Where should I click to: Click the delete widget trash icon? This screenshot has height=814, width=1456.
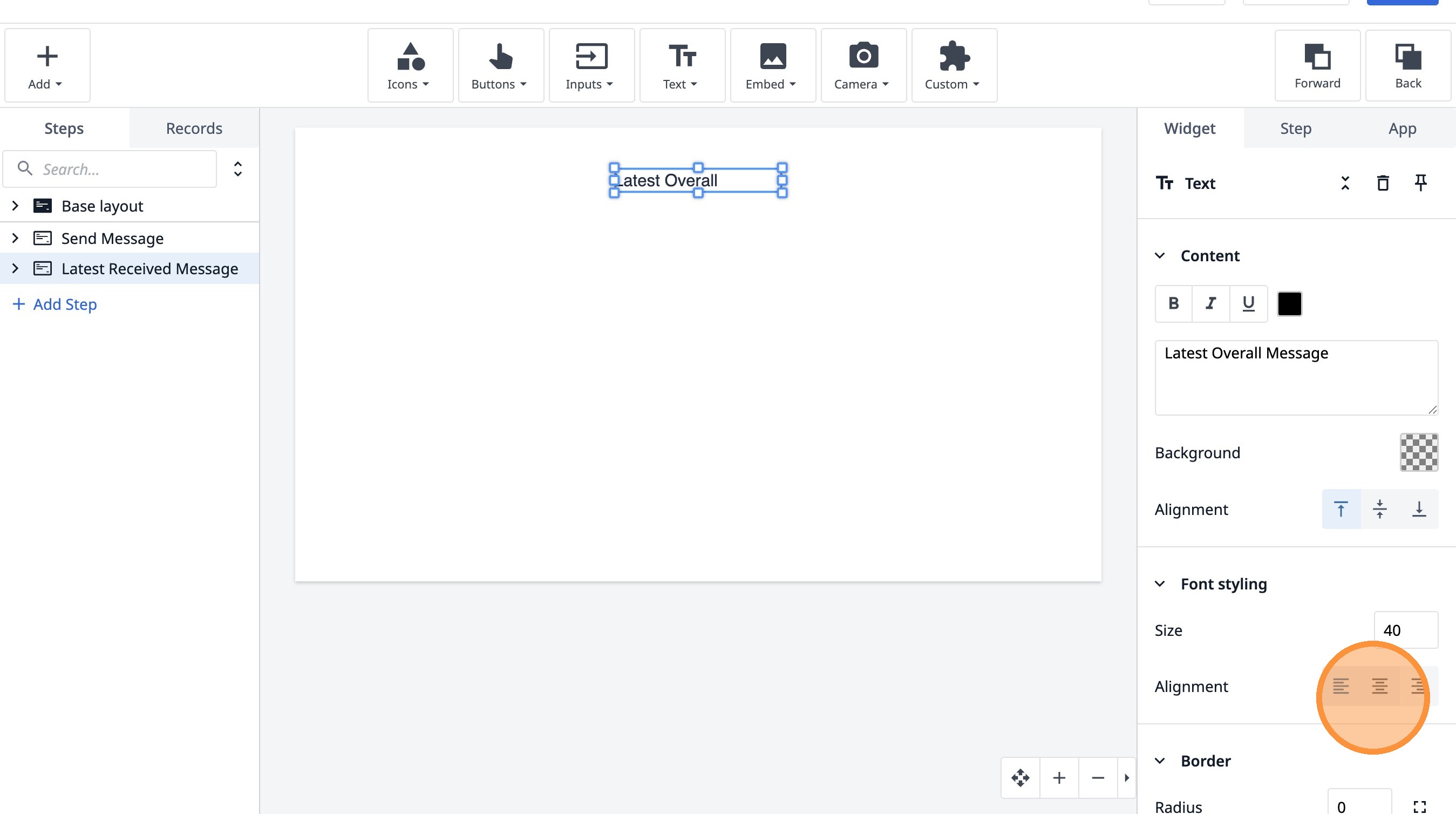pyautogui.click(x=1383, y=183)
